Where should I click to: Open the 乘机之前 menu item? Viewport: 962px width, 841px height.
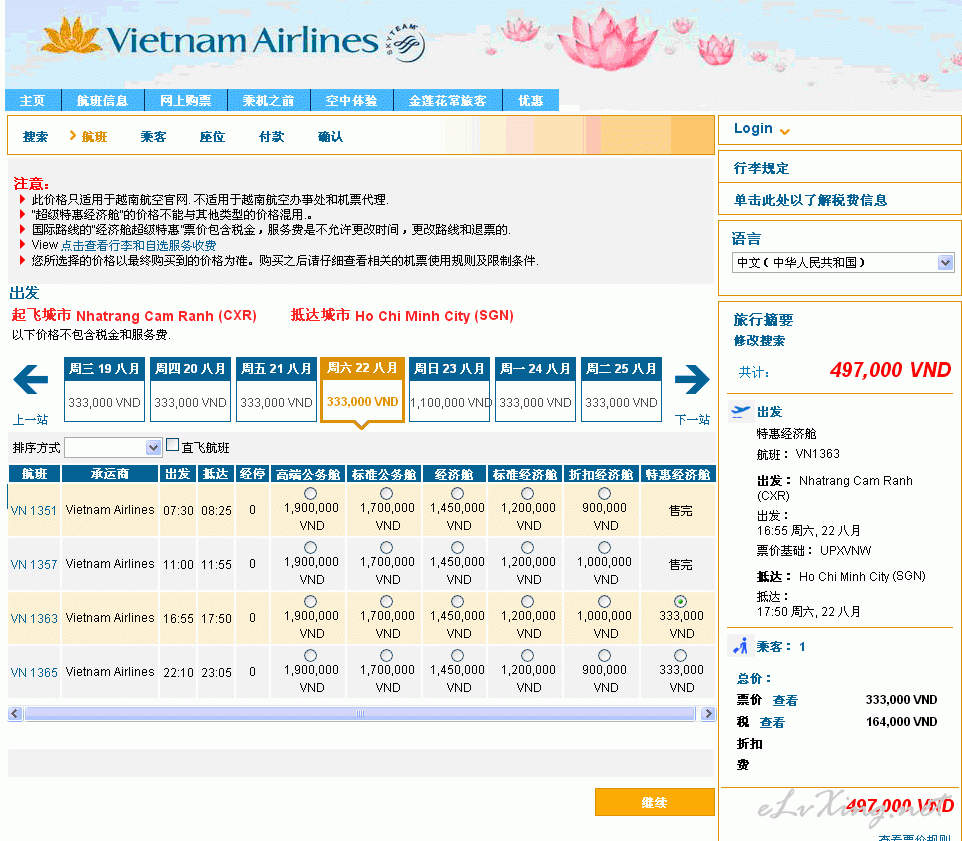point(269,101)
